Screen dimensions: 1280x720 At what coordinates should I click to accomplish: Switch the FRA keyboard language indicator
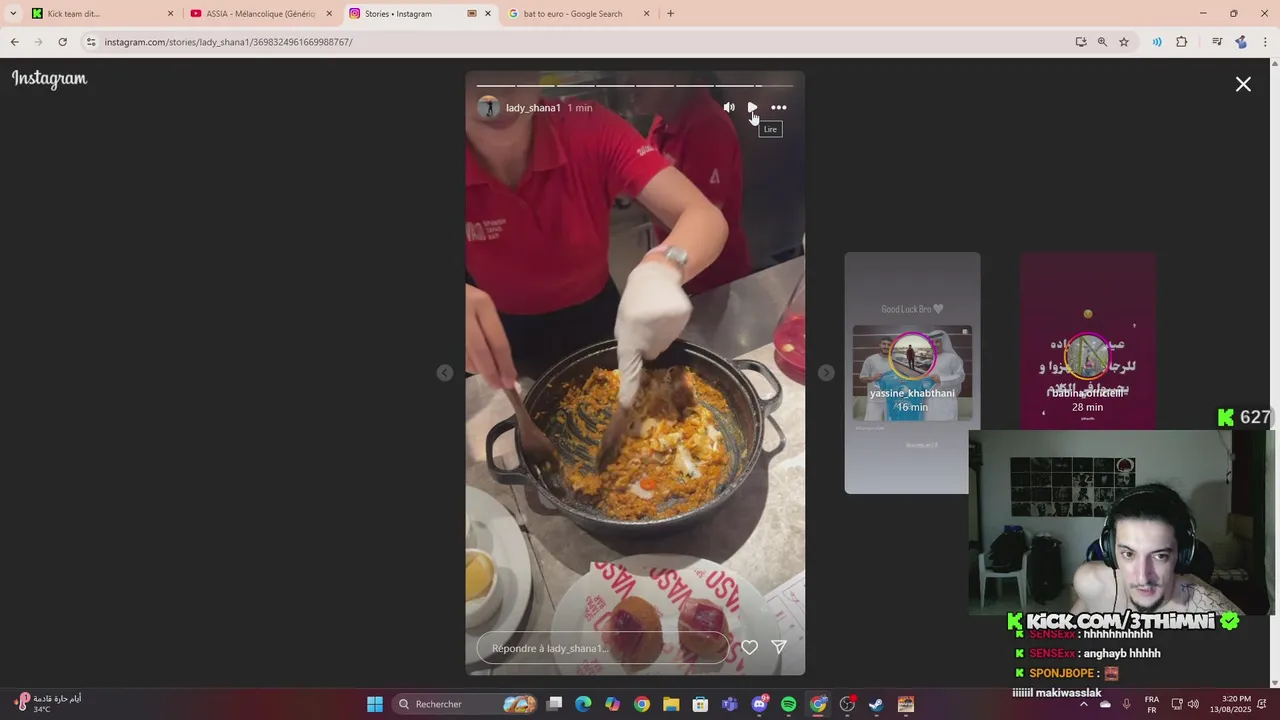[x=1152, y=704]
